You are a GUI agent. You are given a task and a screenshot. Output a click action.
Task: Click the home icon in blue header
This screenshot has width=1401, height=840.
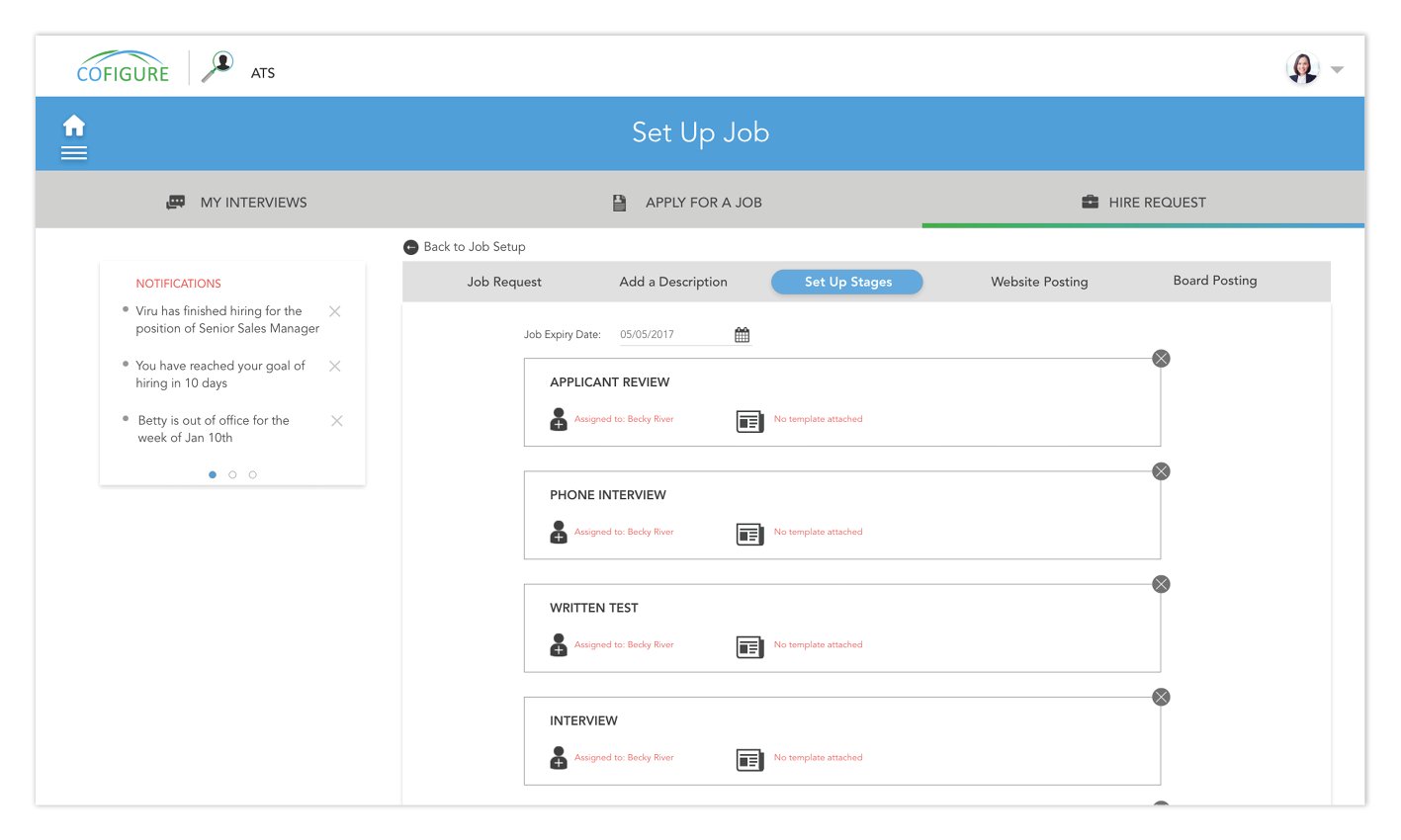pos(74,126)
